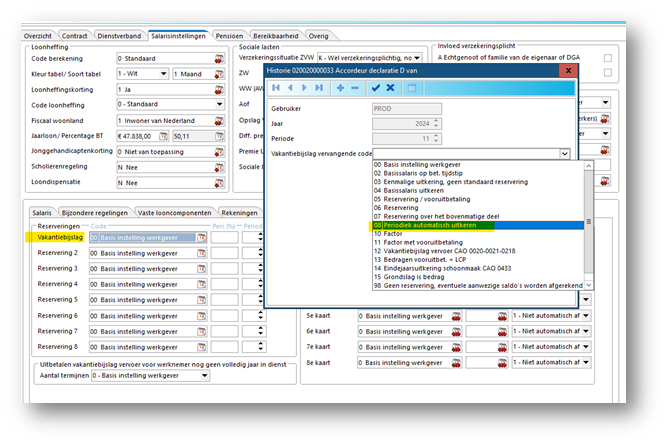Select 08 Periodiek automatisch uitkeren option
Image resolution: width=668 pixels, height=445 pixels.
pos(478,225)
